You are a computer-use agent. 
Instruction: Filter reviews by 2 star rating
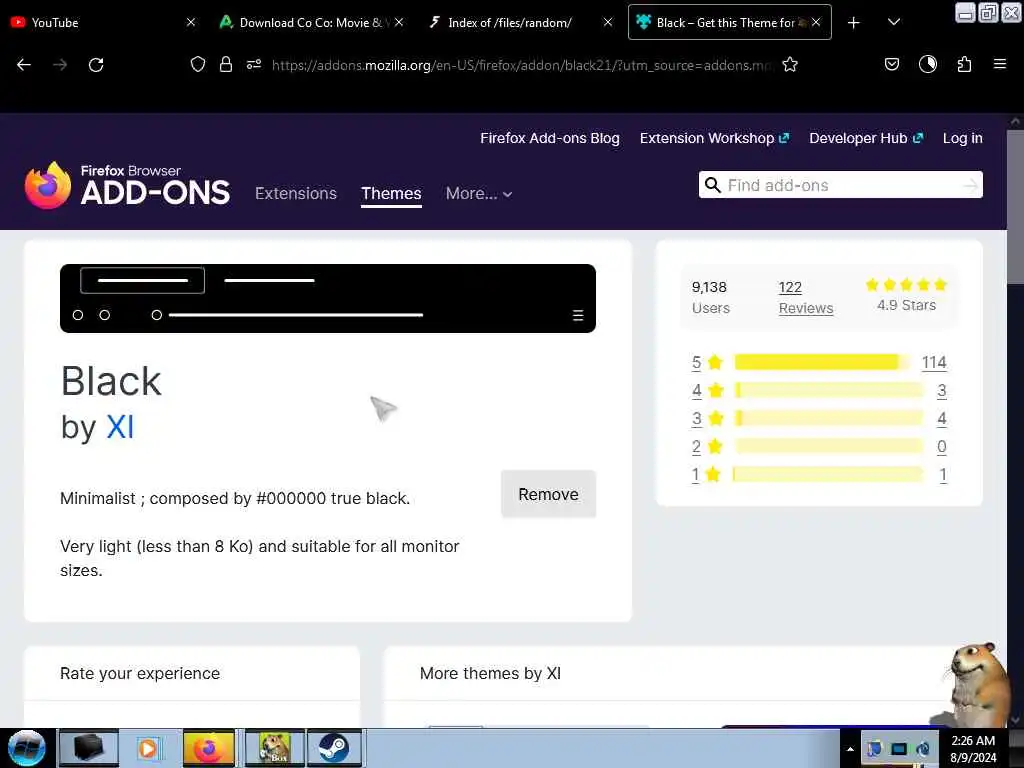(x=707, y=447)
